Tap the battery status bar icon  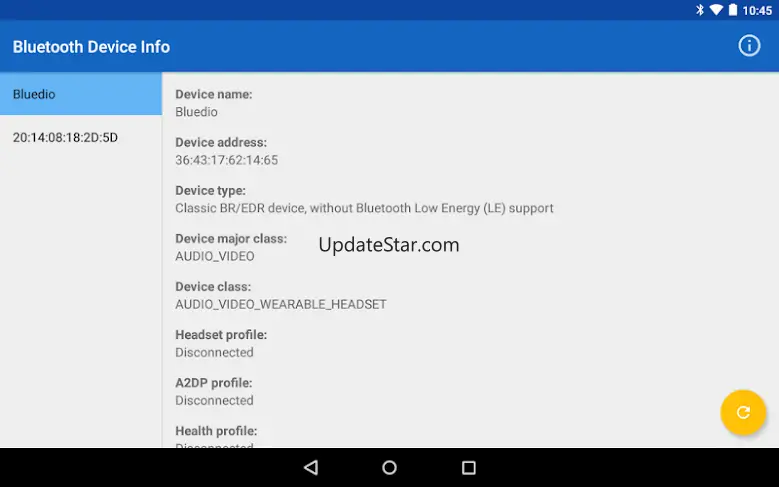(733, 10)
